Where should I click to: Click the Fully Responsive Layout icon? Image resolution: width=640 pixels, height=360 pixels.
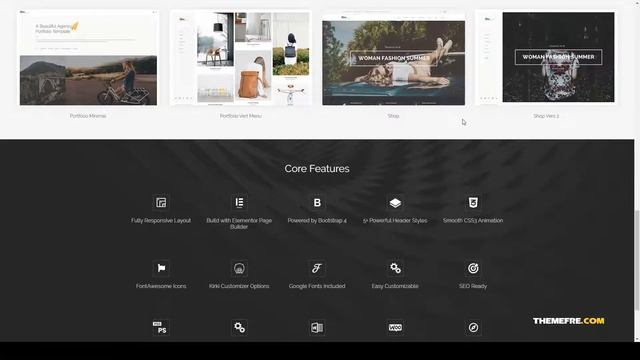[161, 202]
